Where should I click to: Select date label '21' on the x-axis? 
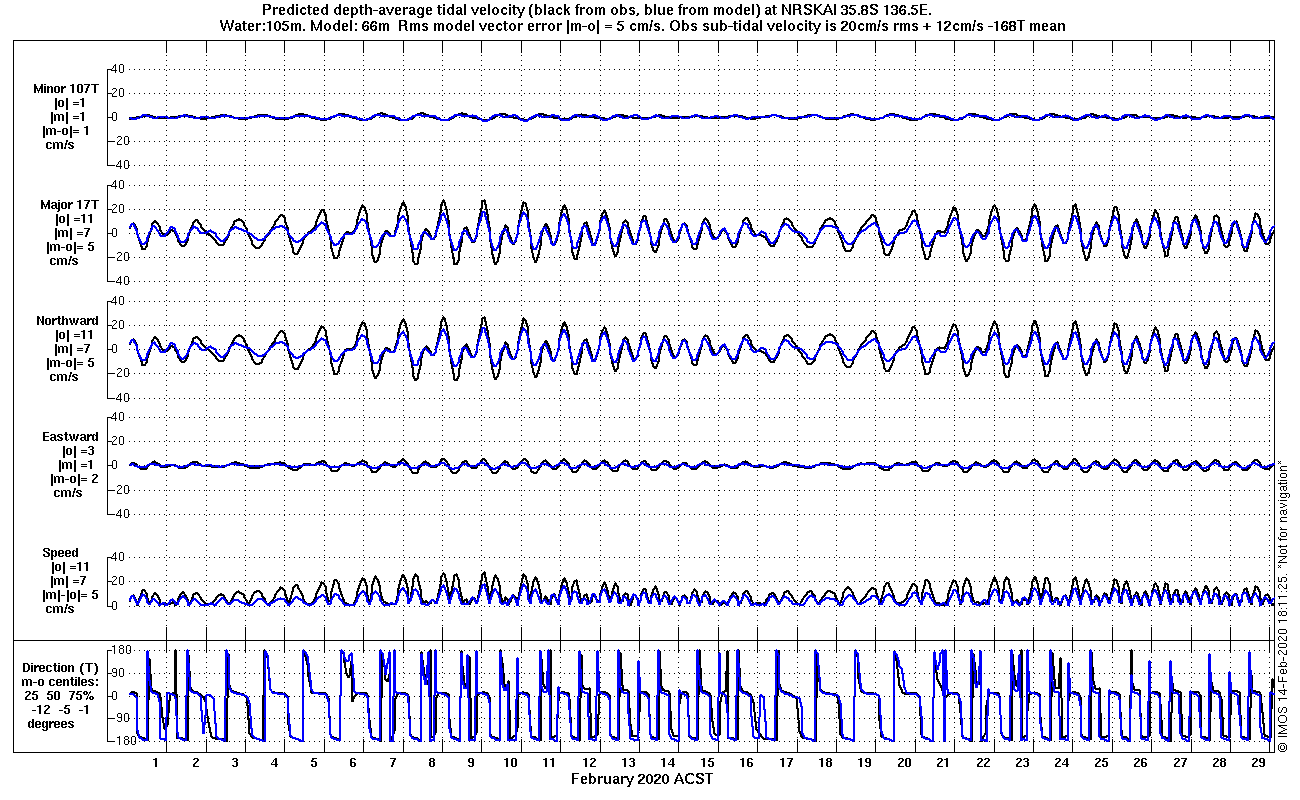[x=943, y=762]
